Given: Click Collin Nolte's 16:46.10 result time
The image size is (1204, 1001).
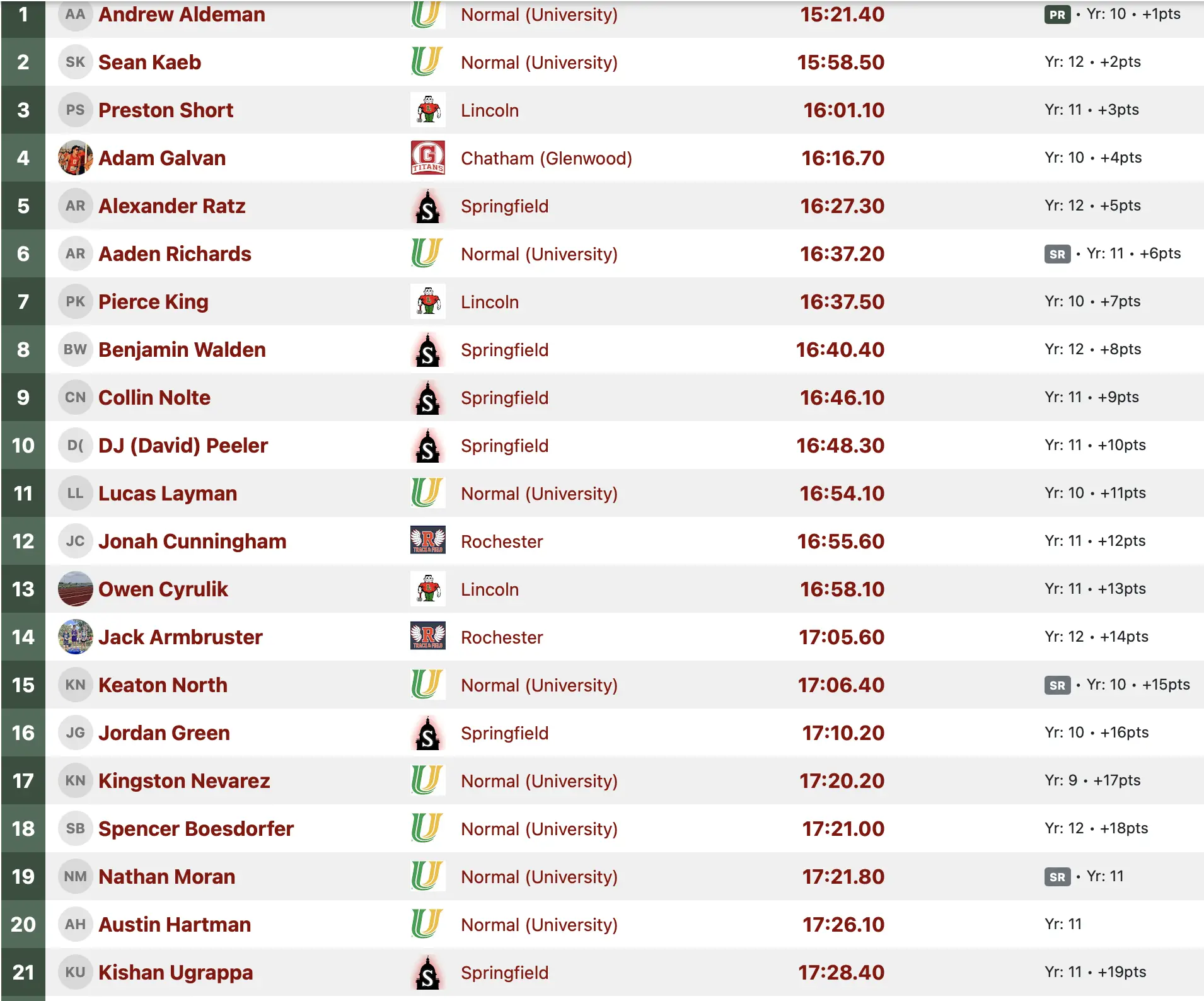Looking at the screenshot, I should coord(842,398).
